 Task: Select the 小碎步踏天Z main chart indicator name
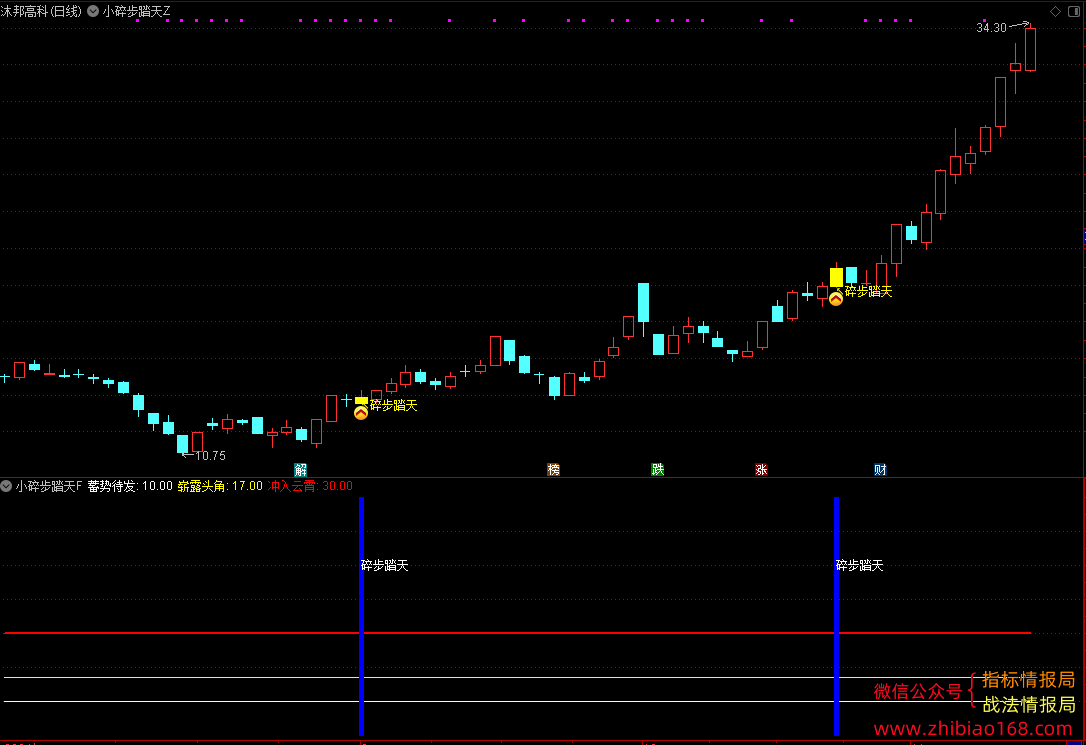tap(136, 11)
